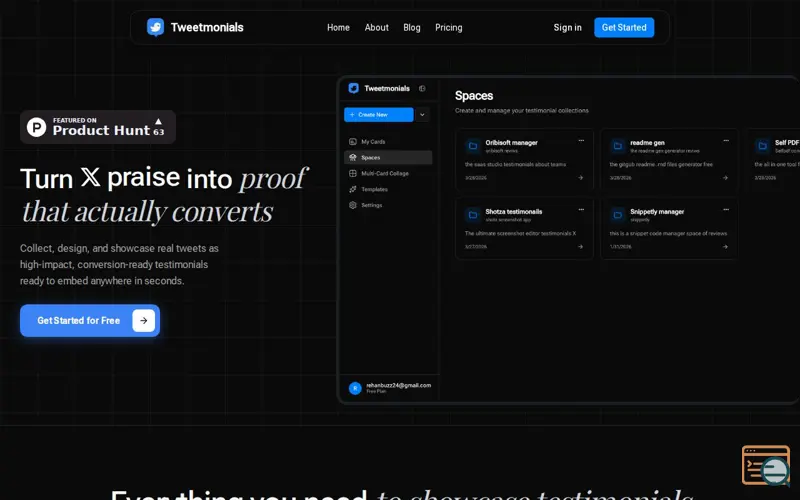Viewport: 800px width, 500px height.
Task: Open the Home nav link
Action: 338,28
